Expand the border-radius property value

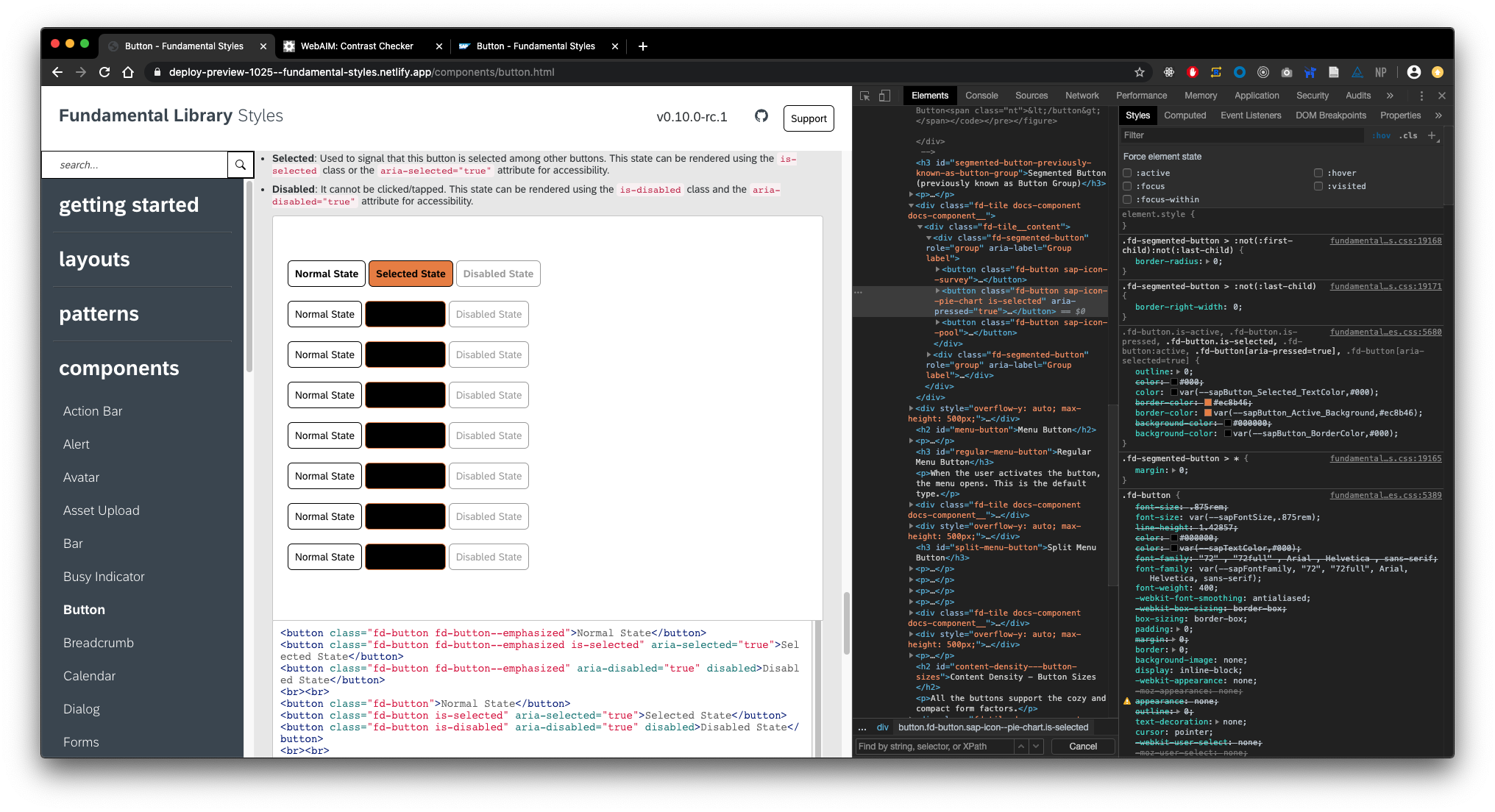pos(1207,262)
